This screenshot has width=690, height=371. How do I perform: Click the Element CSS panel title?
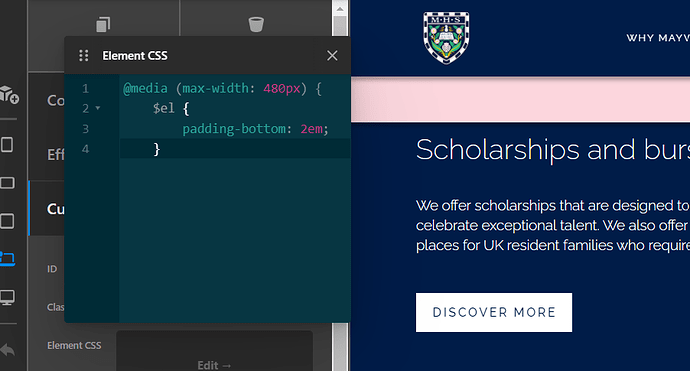[135, 55]
